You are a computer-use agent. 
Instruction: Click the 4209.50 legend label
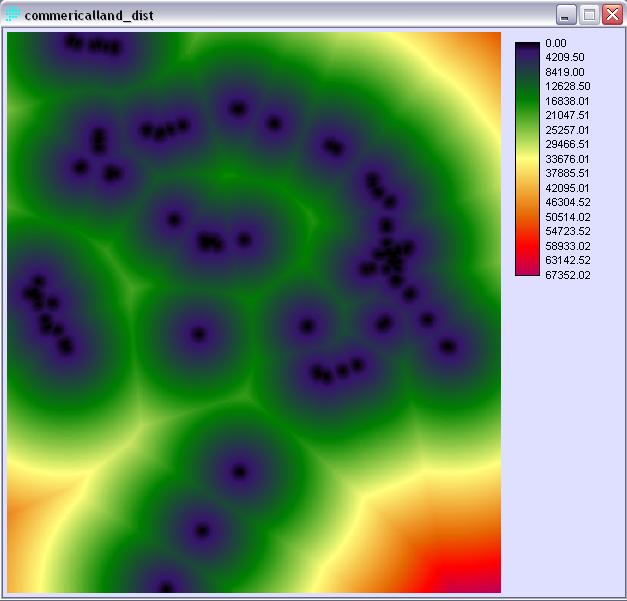click(565, 57)
